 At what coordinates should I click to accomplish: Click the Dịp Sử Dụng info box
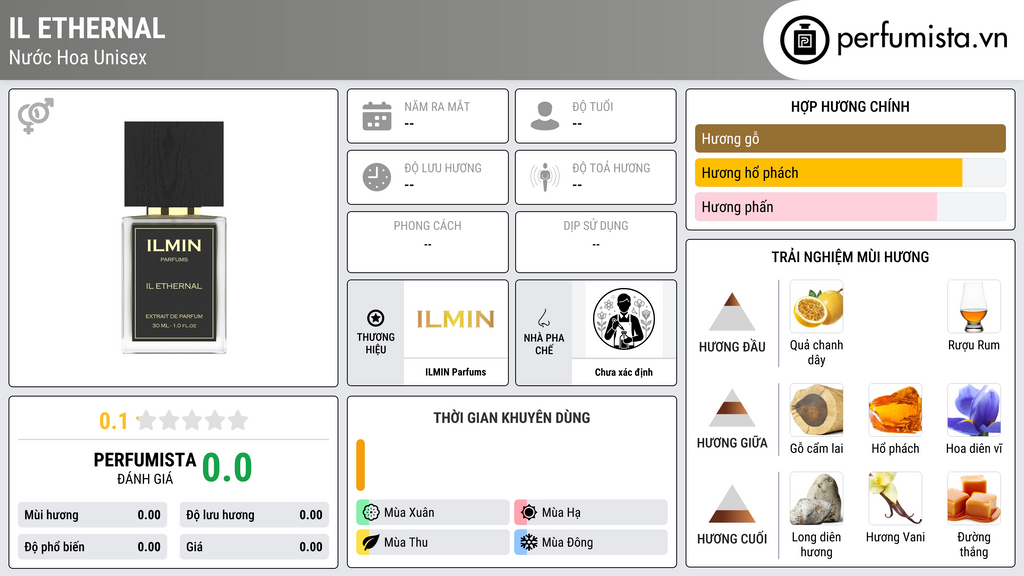tap(596, 242)
